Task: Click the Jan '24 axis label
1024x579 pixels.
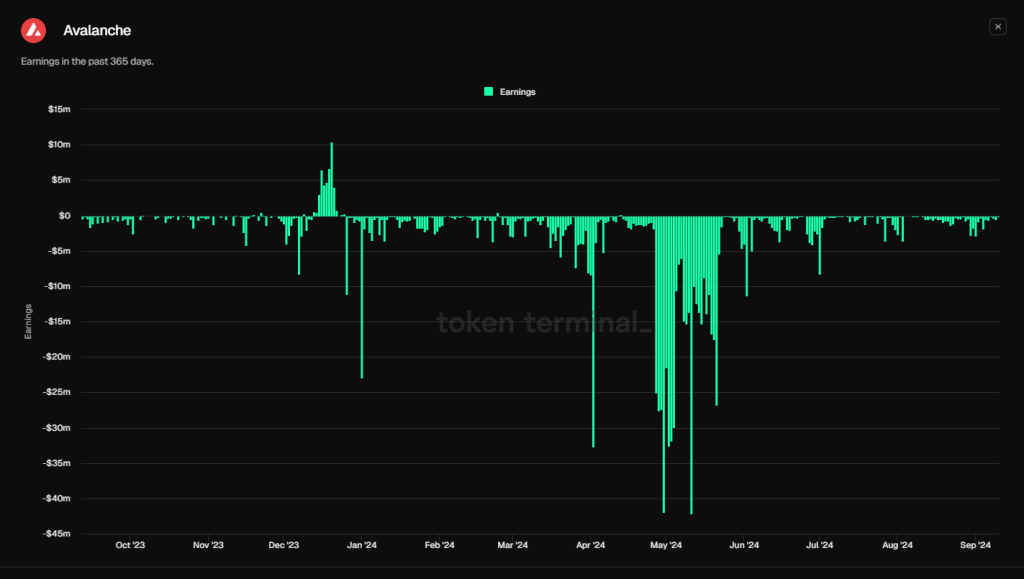Action: [x=362, y=545]
